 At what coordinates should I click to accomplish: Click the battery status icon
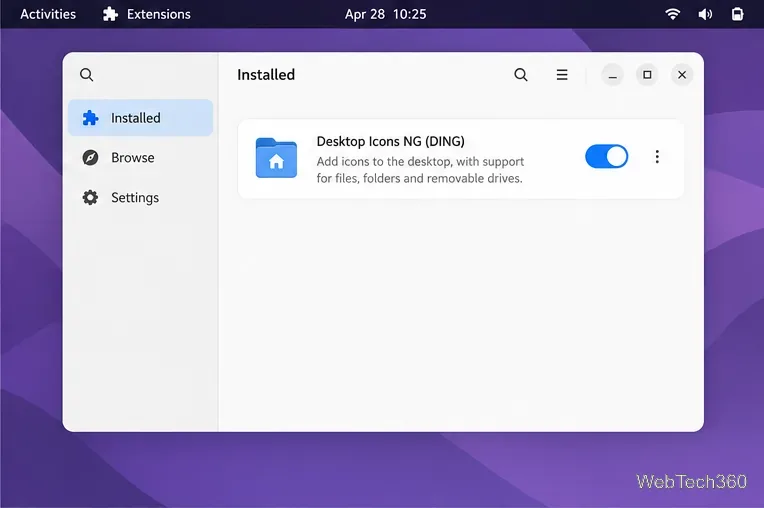(737, 14)
